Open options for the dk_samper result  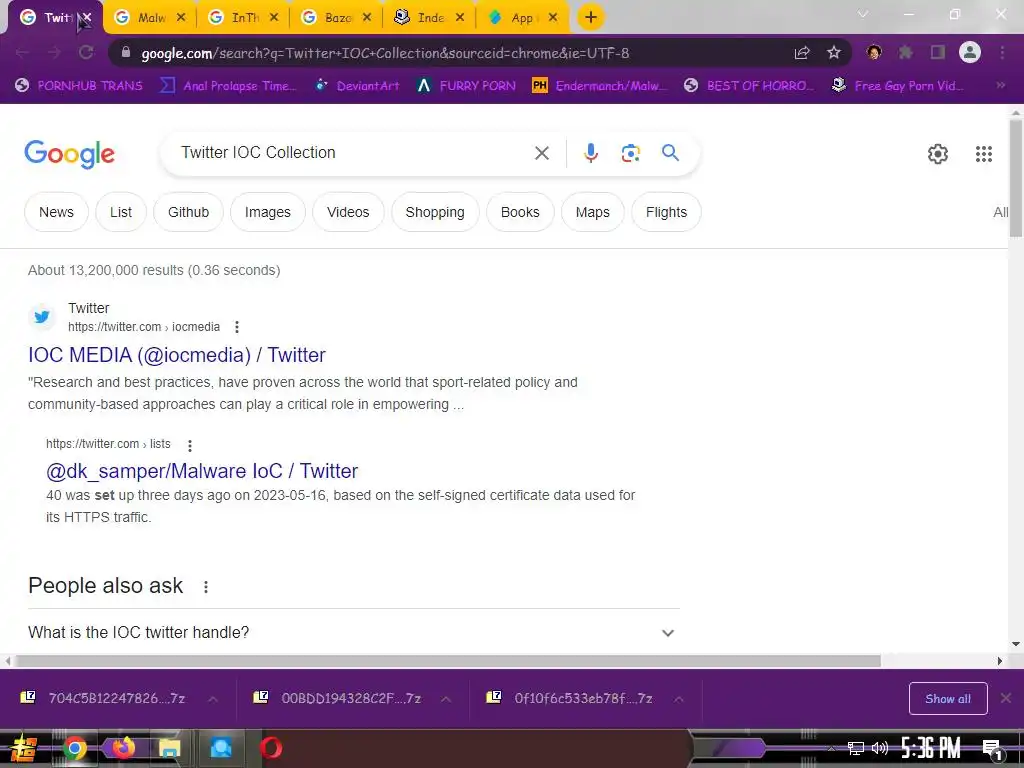point(190,445)
